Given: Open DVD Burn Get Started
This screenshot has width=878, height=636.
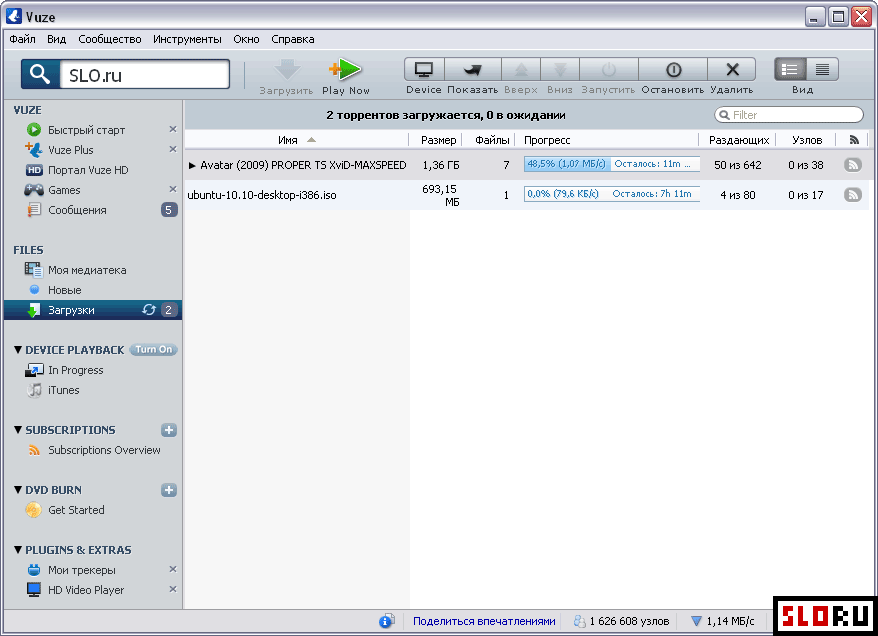Looking at the screenshot, I should 76,510.
